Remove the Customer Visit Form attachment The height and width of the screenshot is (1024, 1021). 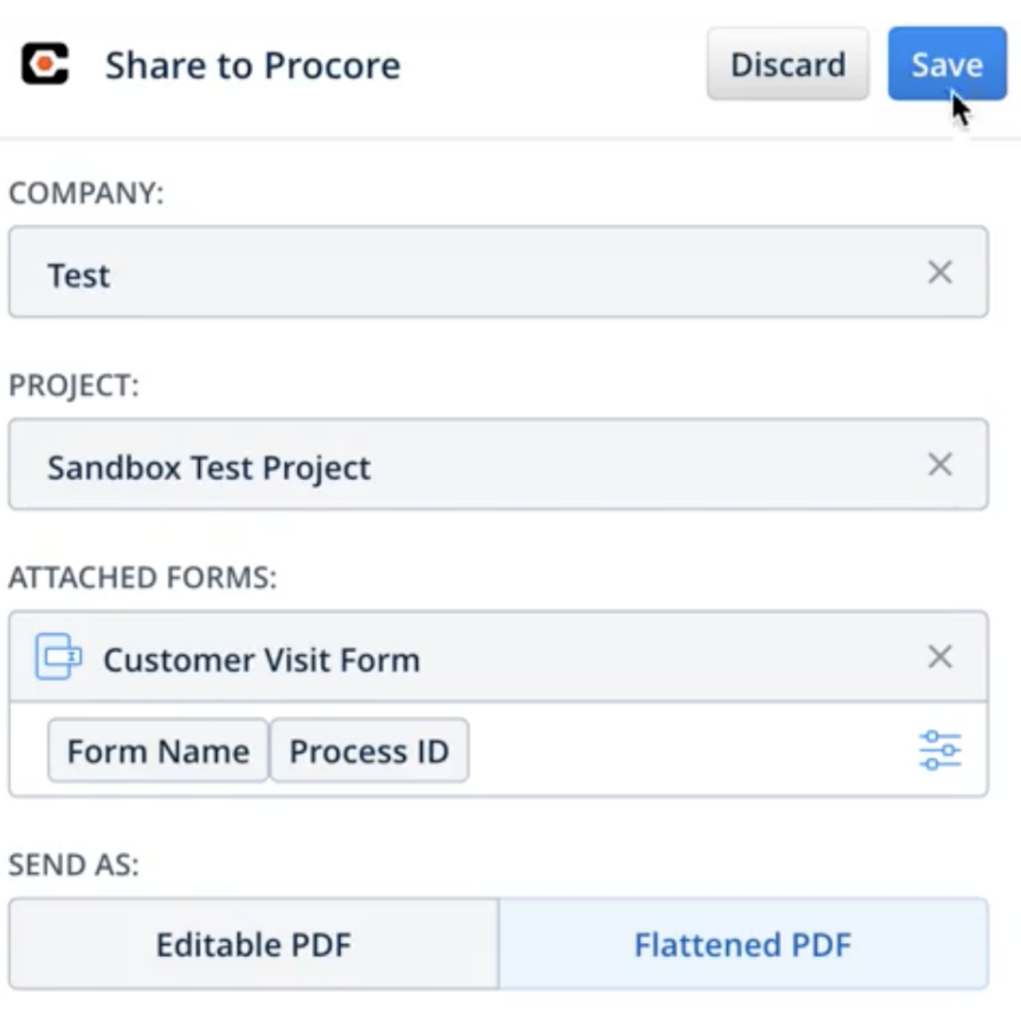point(939,657)
